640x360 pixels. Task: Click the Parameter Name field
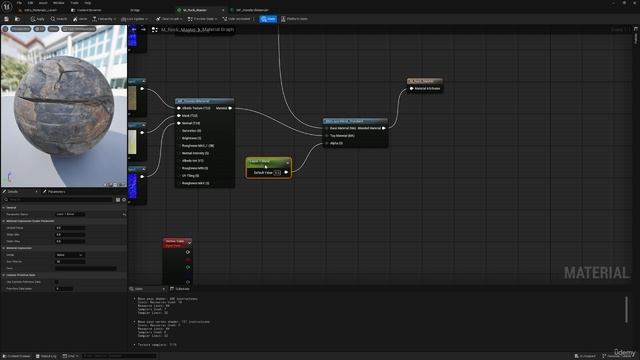(70, 214)
